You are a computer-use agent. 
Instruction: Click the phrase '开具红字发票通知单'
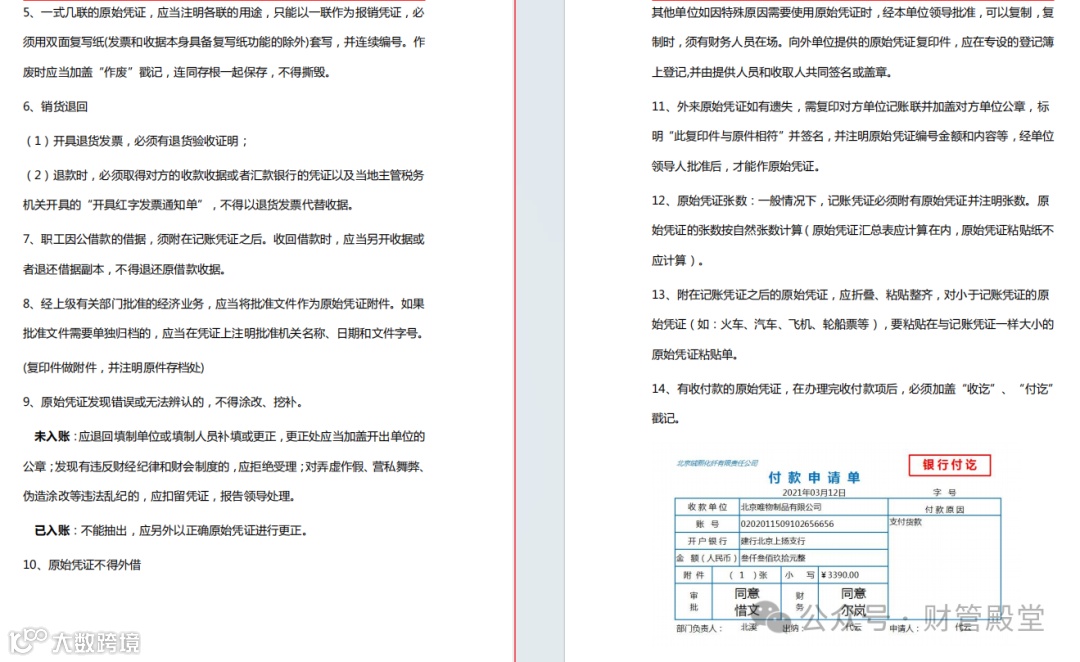pyautogui.click(x=147, y=205)
